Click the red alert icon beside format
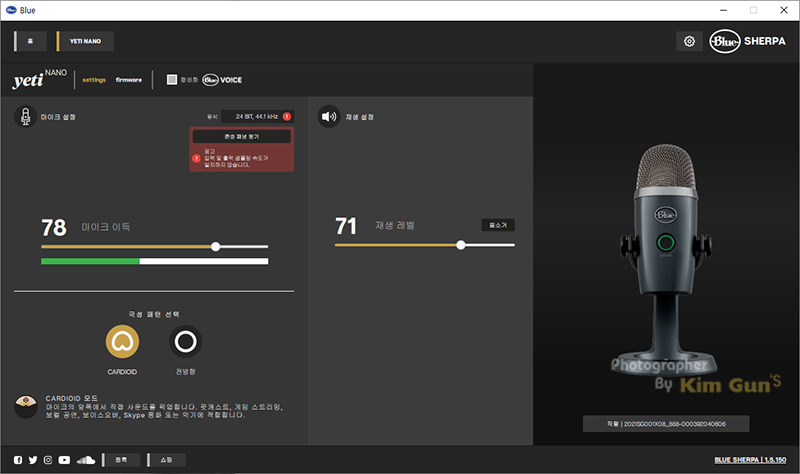Screen dimensions: 800x474 [x=287, y=116]
